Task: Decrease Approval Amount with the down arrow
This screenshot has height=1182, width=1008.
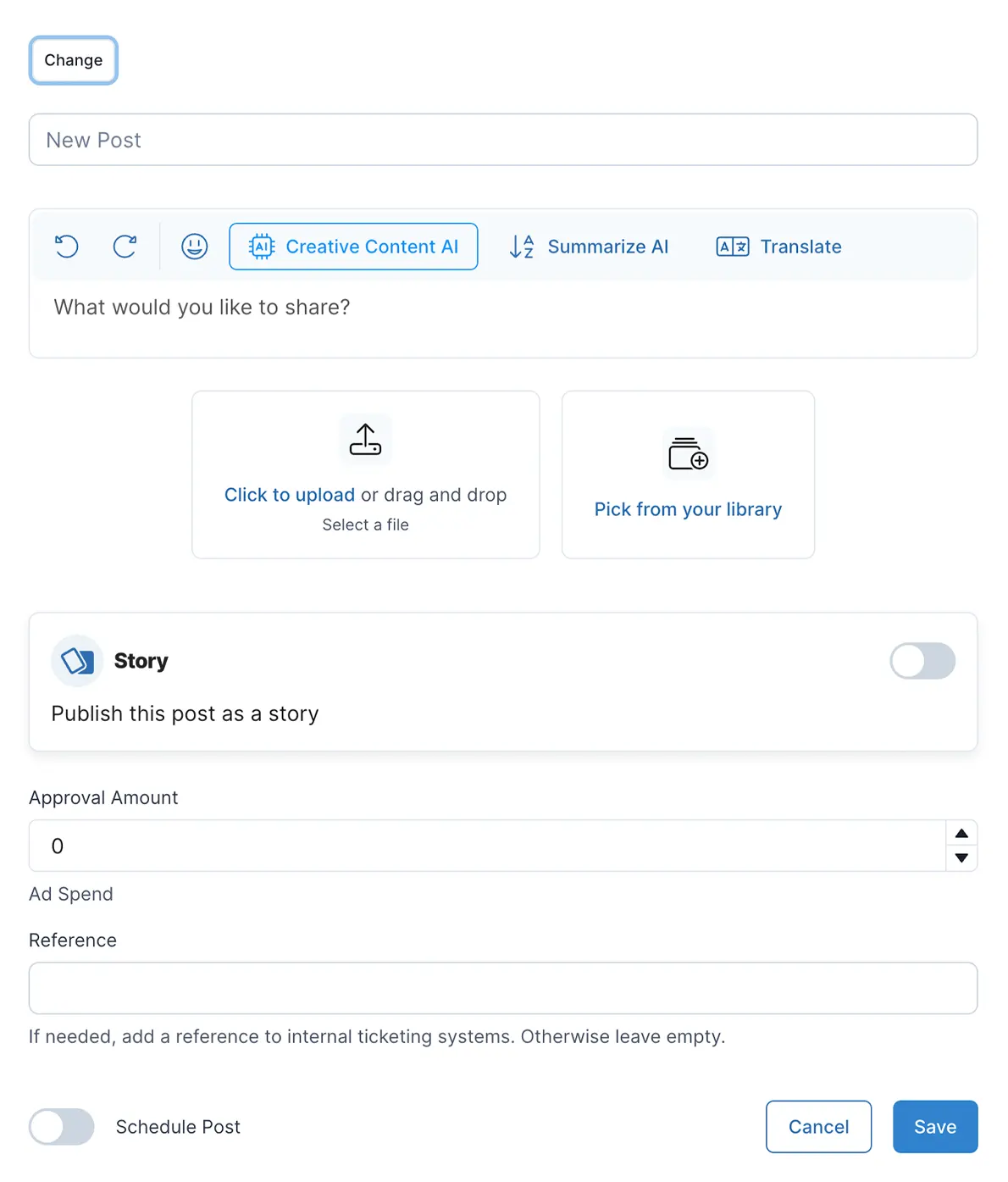Action: pyautogui.click(x=961, y=858)
